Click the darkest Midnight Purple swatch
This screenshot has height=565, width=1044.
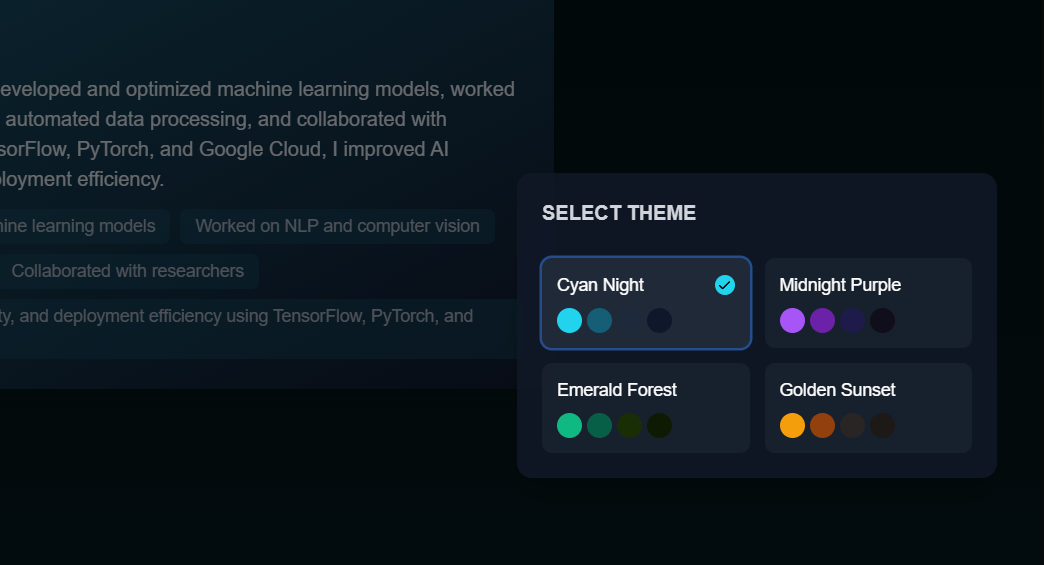pyautogui.click(x=882, y=320)
